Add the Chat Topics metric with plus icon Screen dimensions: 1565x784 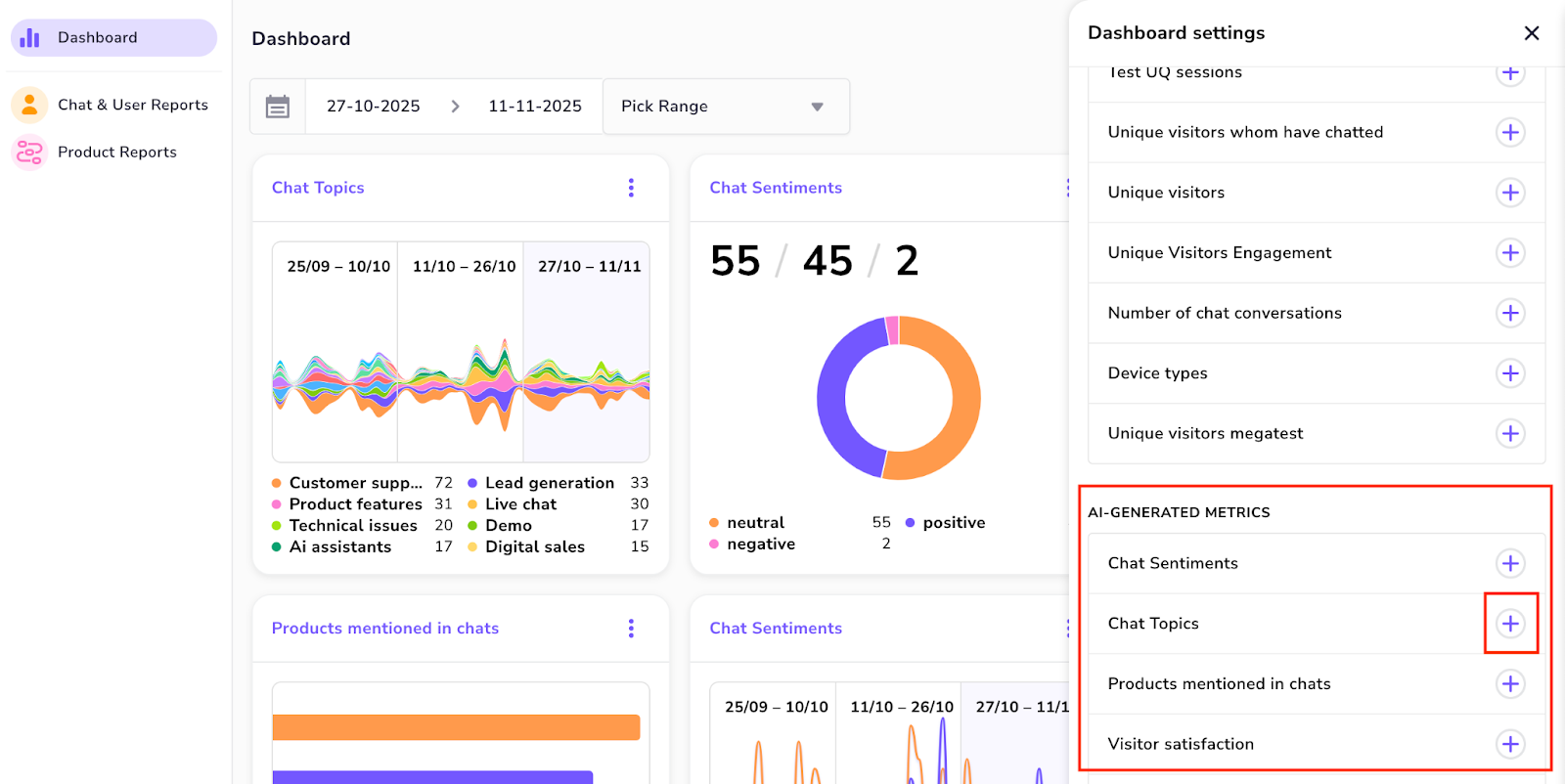pos(1510,624)
